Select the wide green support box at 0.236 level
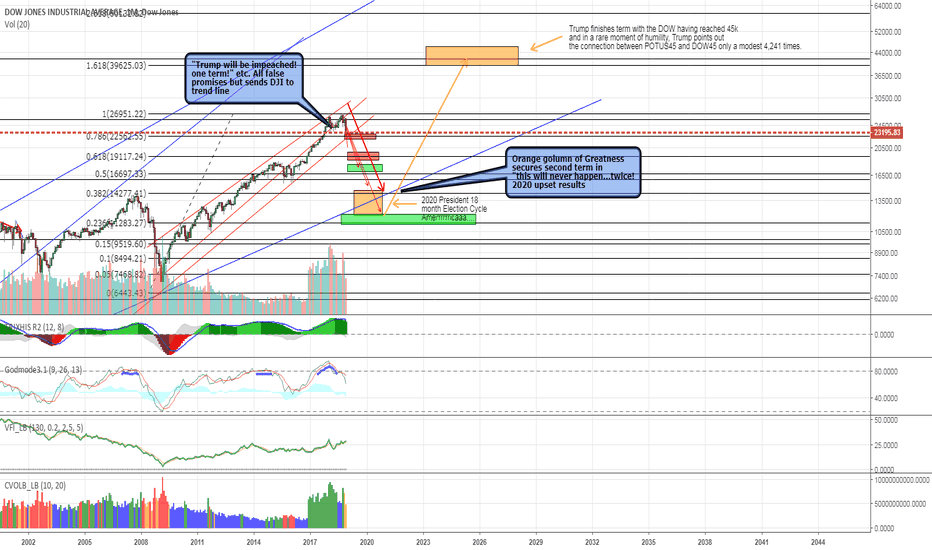 (408, 219)
